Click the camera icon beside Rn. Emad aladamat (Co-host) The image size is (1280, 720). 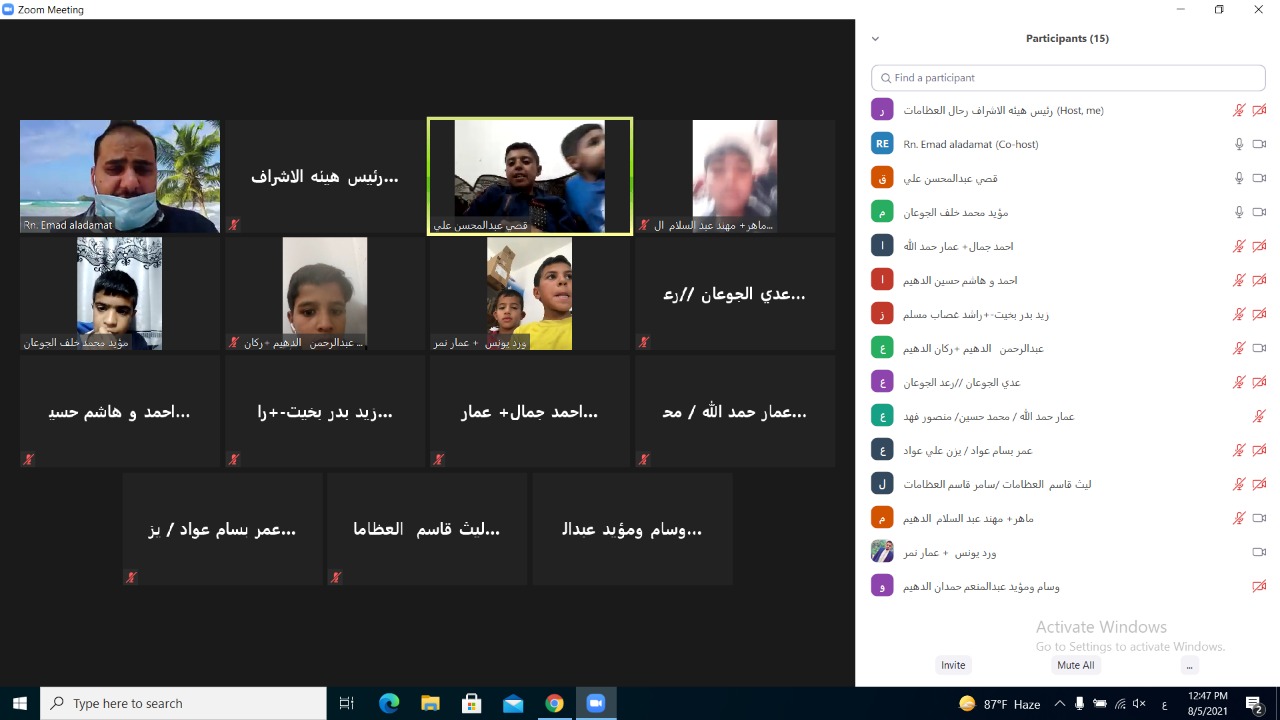point(1259,143)
